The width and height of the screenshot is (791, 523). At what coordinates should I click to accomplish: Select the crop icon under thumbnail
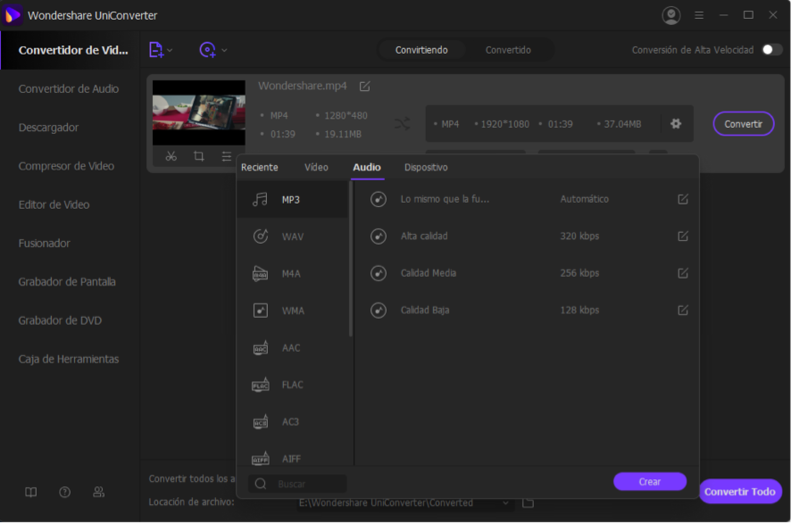199,156
